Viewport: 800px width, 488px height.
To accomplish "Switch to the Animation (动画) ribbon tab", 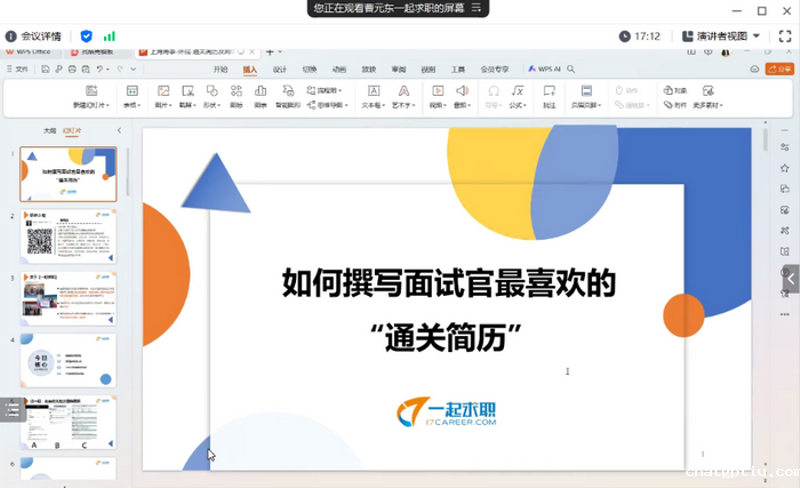I will point(339,69).
